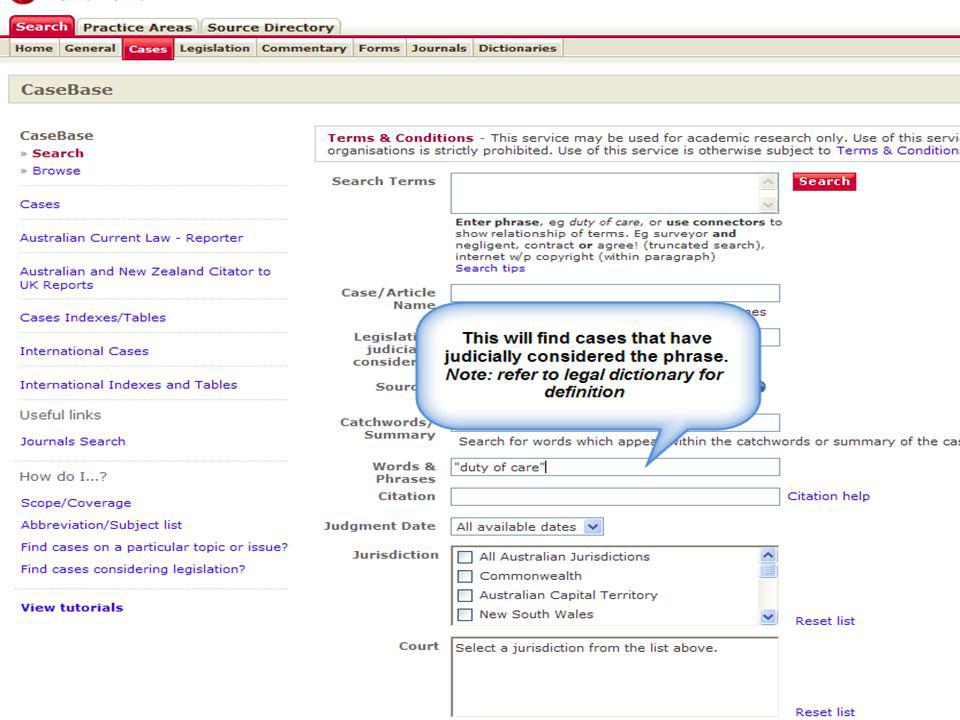The image size is (960, 720).
Task: Open the Search top tab
Action: [42, 26]
